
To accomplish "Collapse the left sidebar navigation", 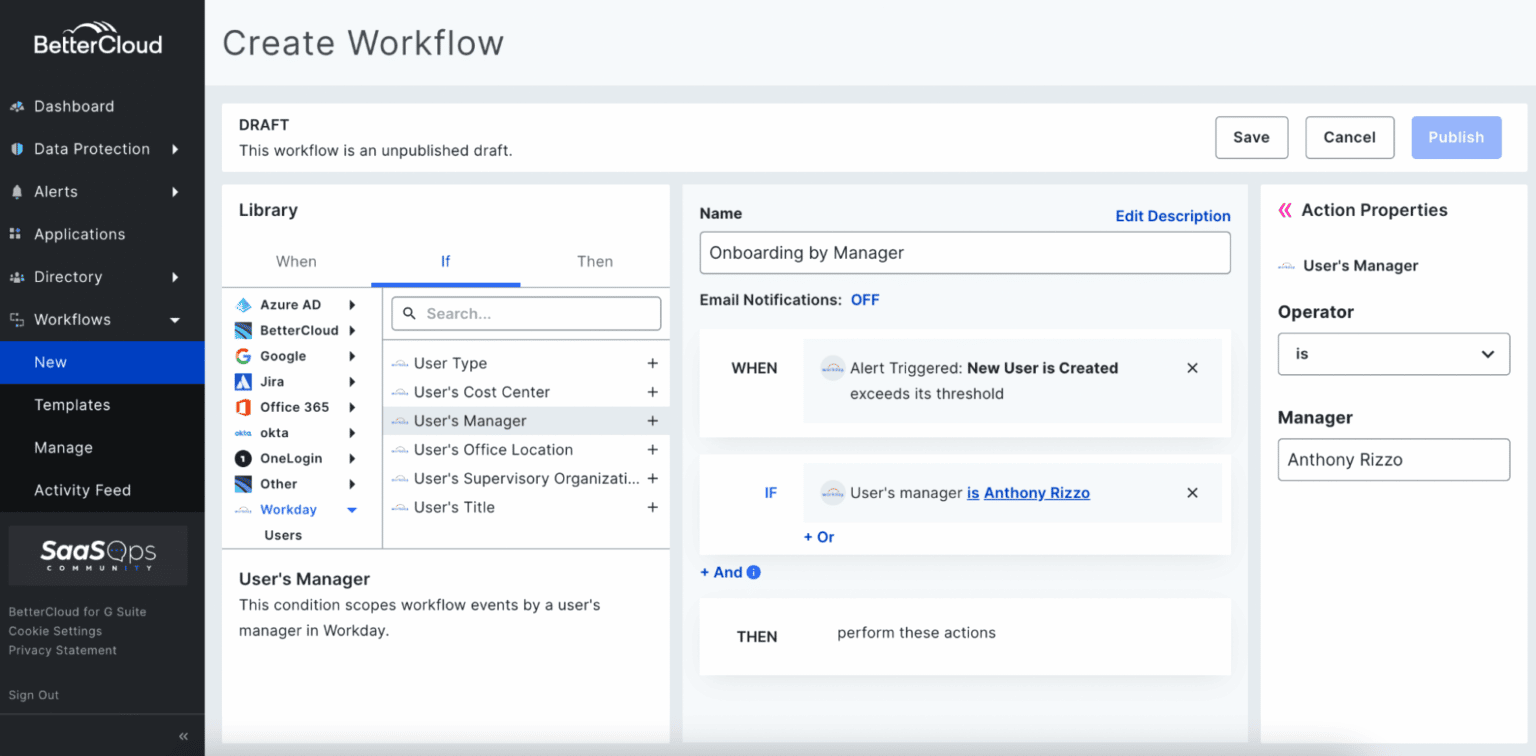I will (183, 736).
